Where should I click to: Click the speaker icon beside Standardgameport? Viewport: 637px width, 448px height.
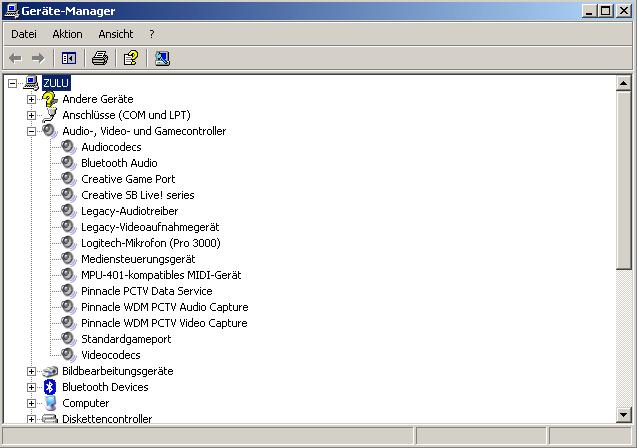(x=68, y=339)
